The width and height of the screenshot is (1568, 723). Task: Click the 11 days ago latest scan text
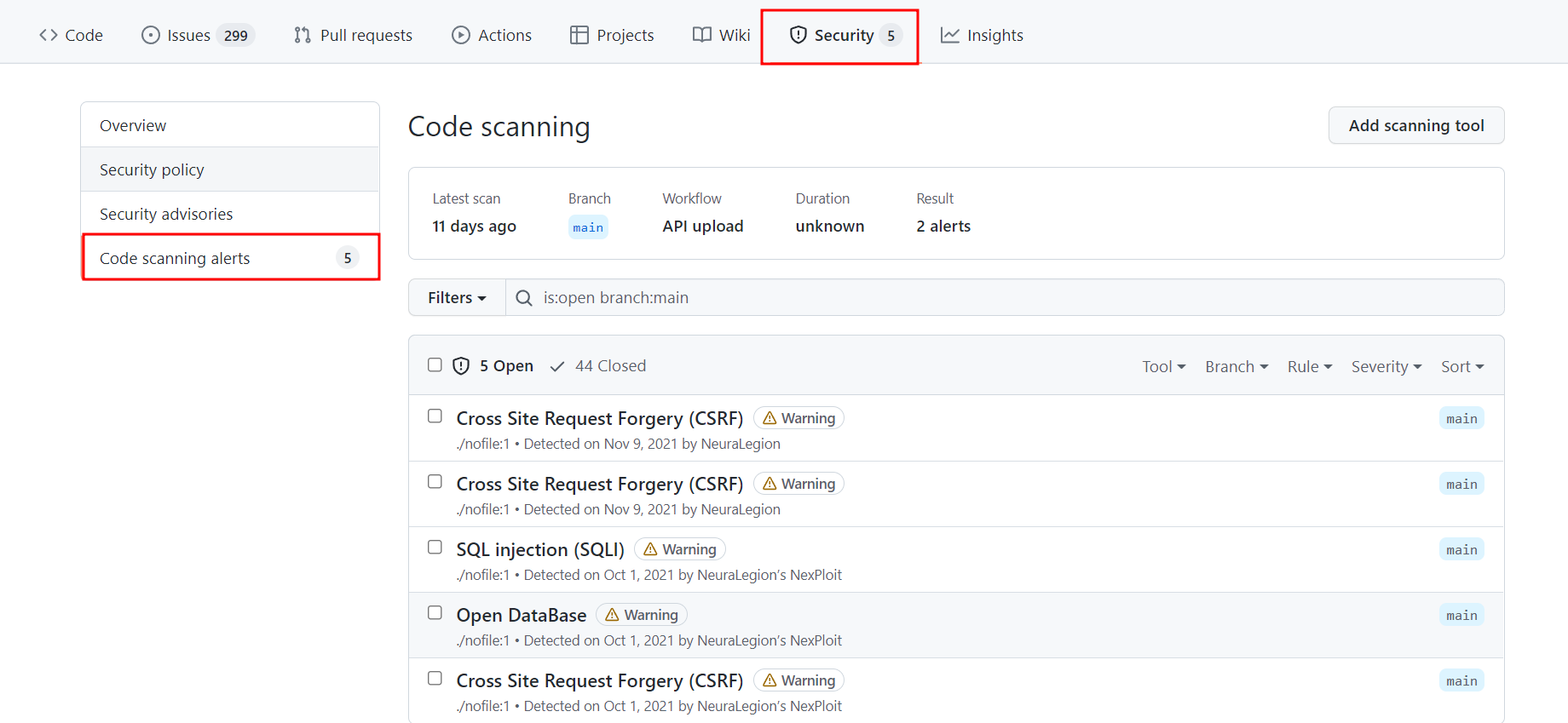coord(474,227)
